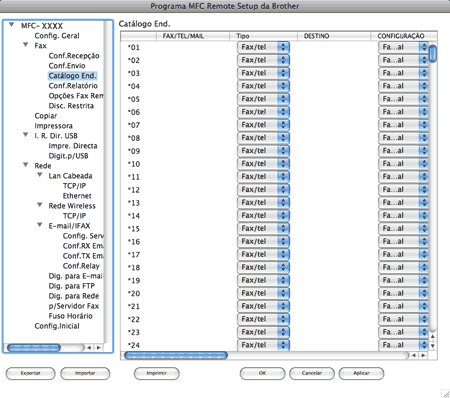
Task: Confirm with the OK button
Action: [x=262, y=373]
